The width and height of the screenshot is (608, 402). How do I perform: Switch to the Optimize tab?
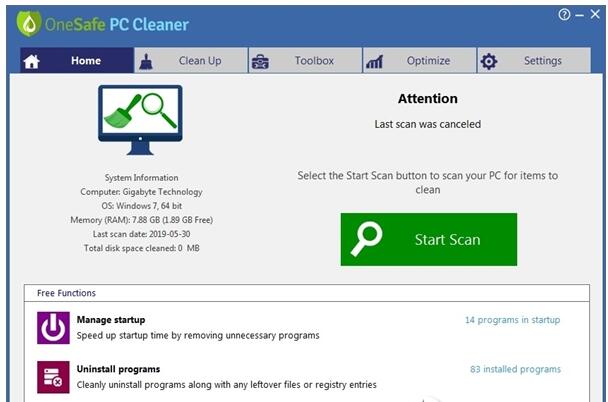pyautogui.click(x=420, y=60)
